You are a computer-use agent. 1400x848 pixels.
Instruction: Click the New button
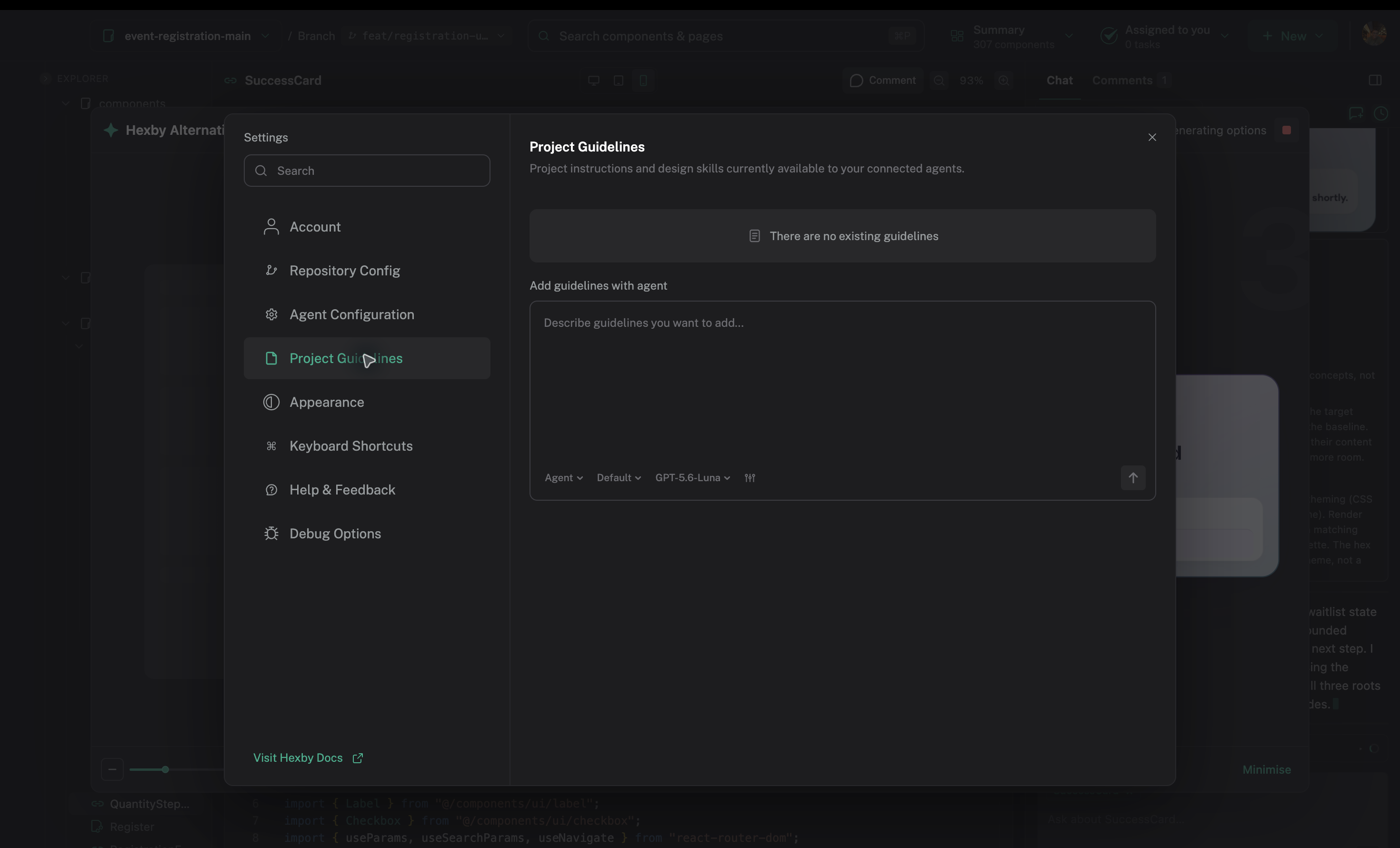coord(1292,36)
